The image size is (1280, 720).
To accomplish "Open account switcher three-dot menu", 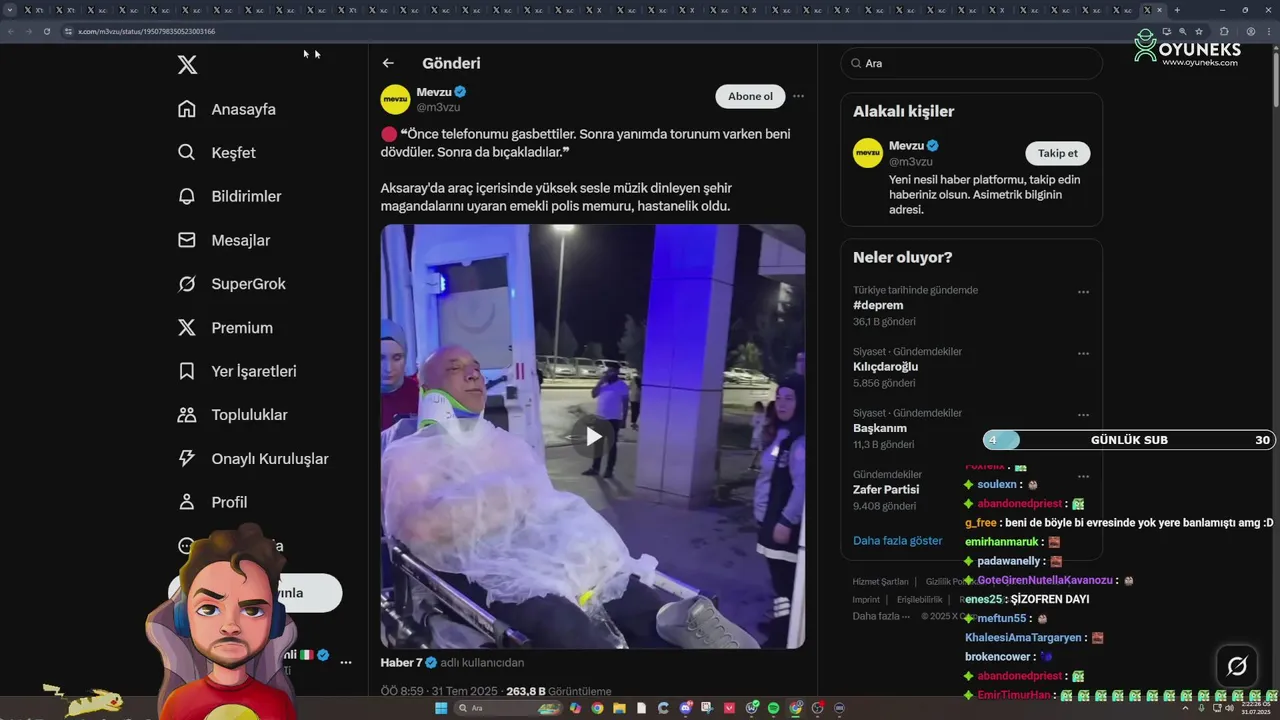I will pyautogui.click(x=345, y=662).
